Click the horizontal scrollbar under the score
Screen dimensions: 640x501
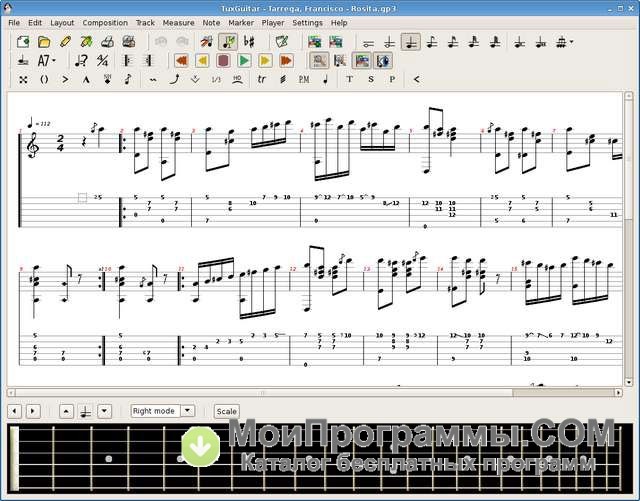click(314, 393)
